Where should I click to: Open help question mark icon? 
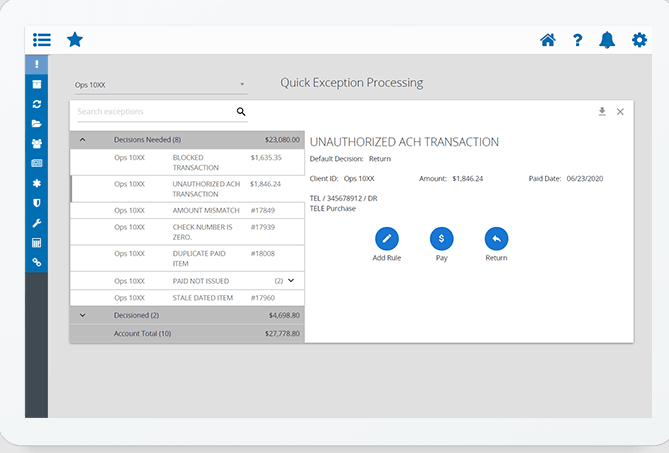coord(578,40)
